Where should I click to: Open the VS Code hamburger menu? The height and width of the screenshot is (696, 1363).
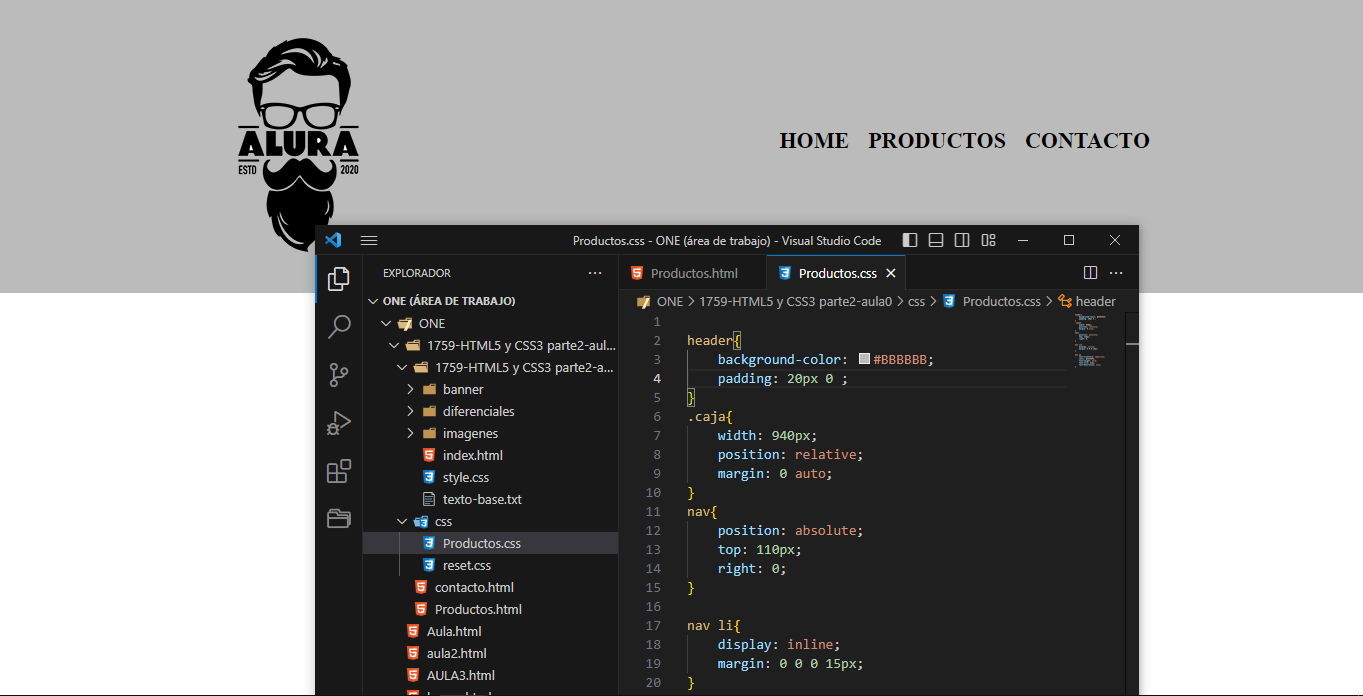coord(369,240)
